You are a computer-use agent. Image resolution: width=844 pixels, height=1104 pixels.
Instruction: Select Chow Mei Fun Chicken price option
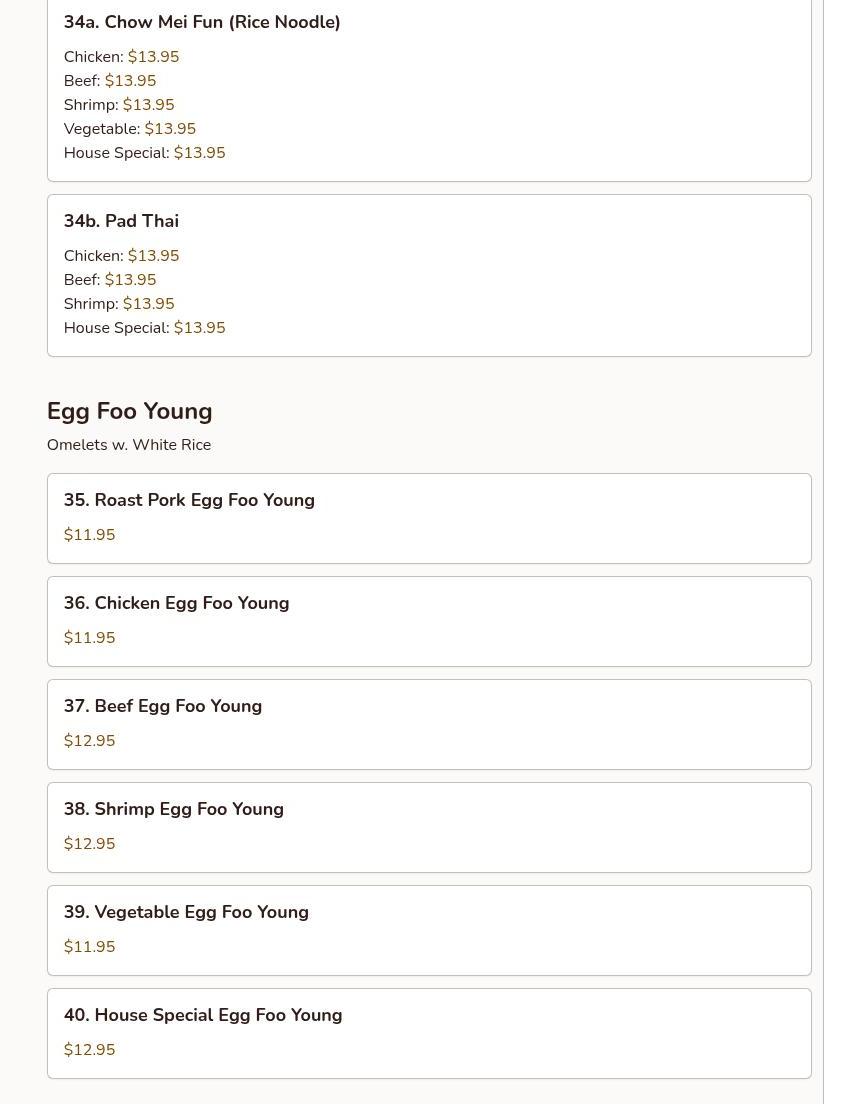point(122,57)
